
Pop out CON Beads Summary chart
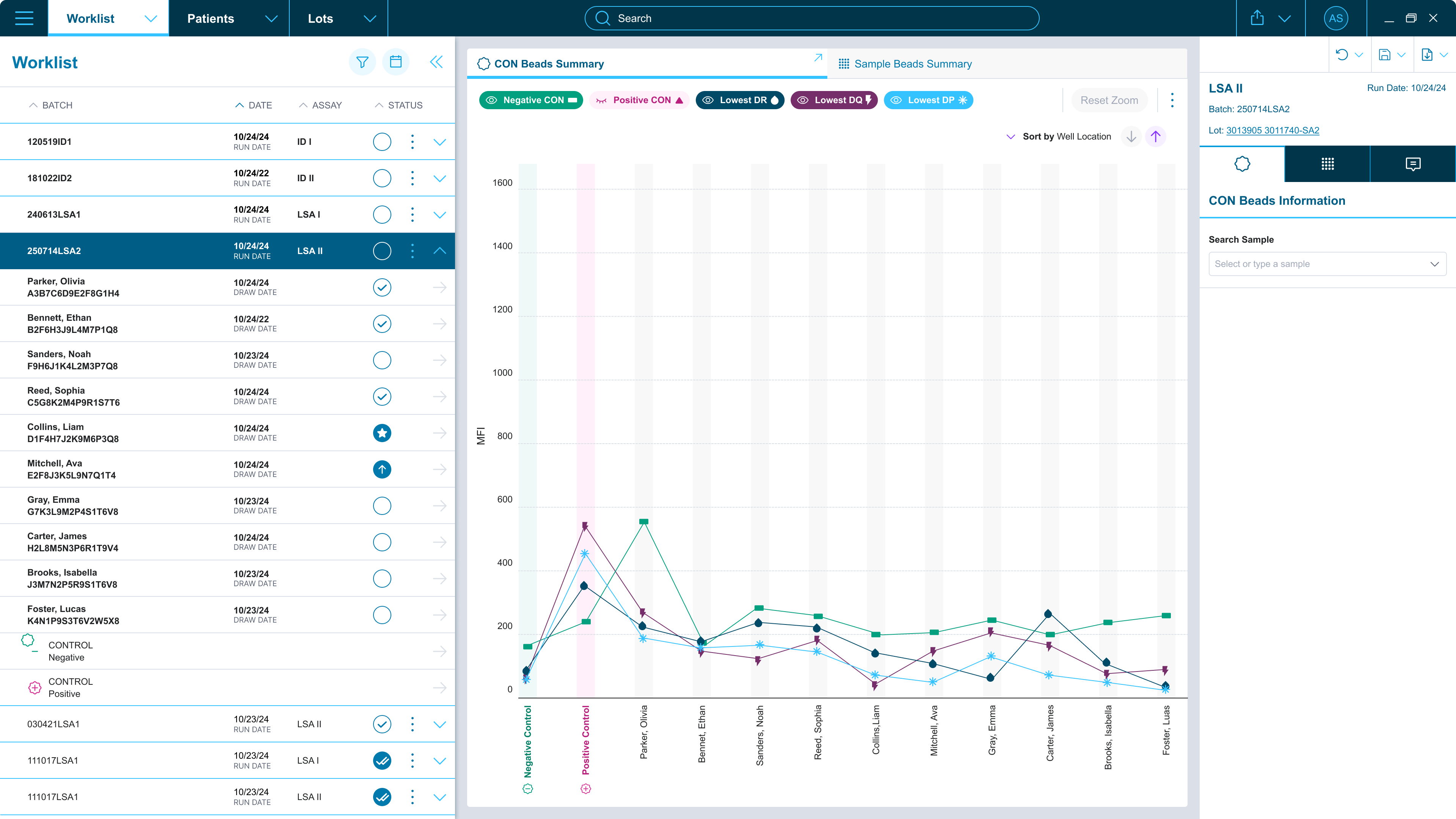[x=818, y=58]
